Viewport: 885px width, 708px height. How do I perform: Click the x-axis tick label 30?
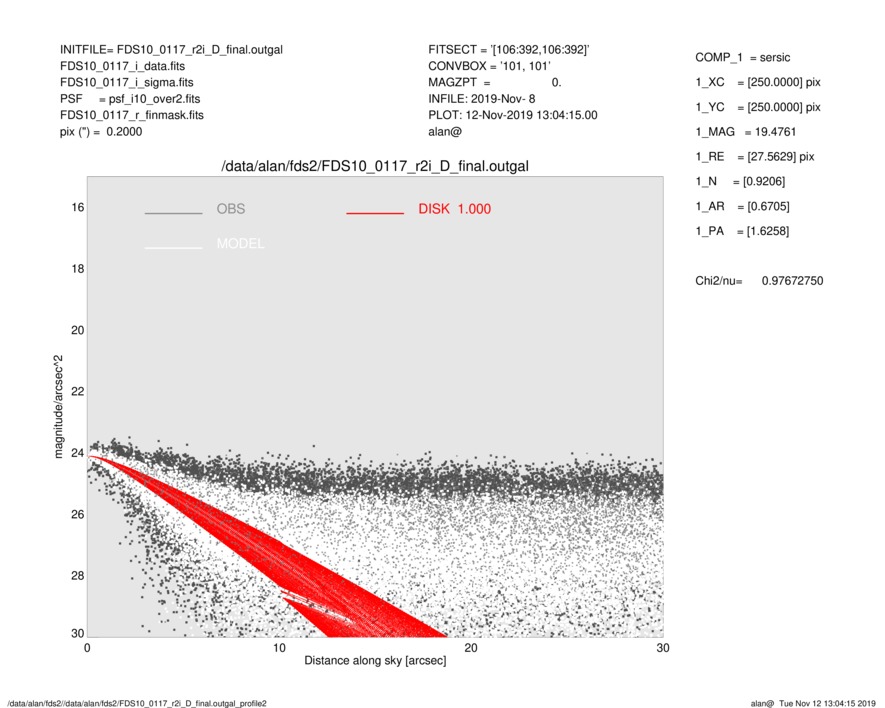tap(663, 648)
